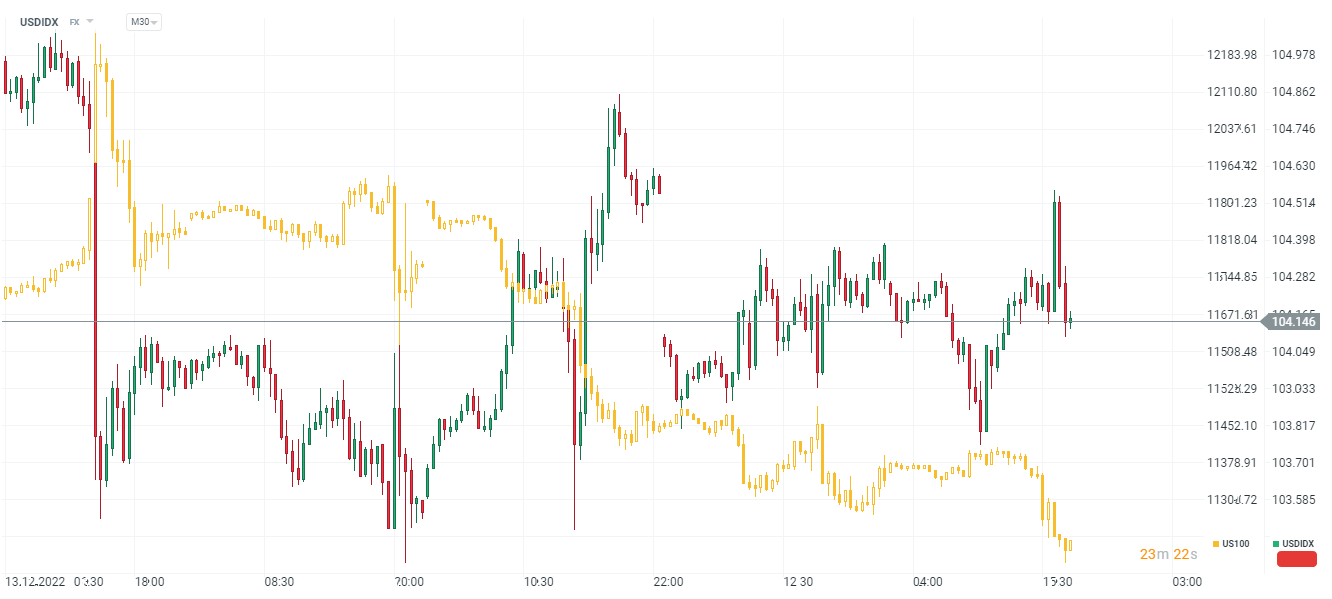This screenshot has width=1332, height=599.
Task: Click the yellow US100 legend square
Action: [x=1215, y=544]
